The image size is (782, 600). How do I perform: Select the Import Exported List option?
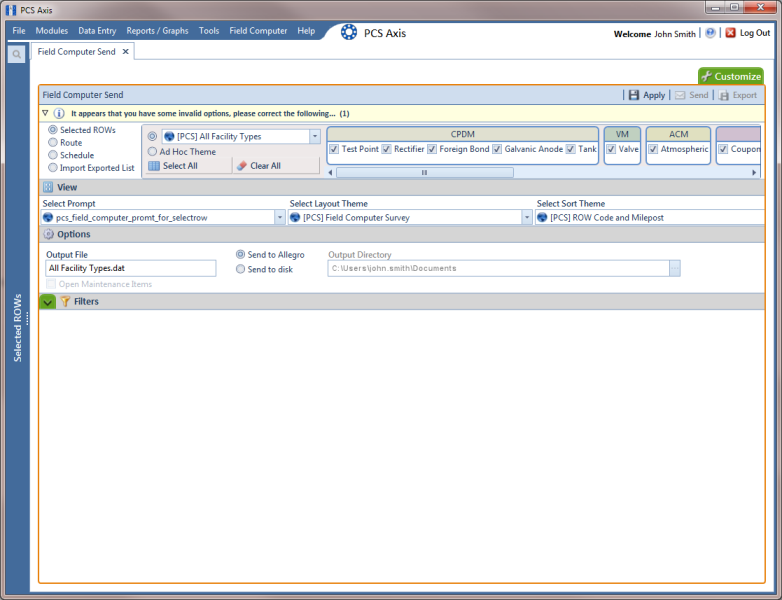tap(52, 168)
